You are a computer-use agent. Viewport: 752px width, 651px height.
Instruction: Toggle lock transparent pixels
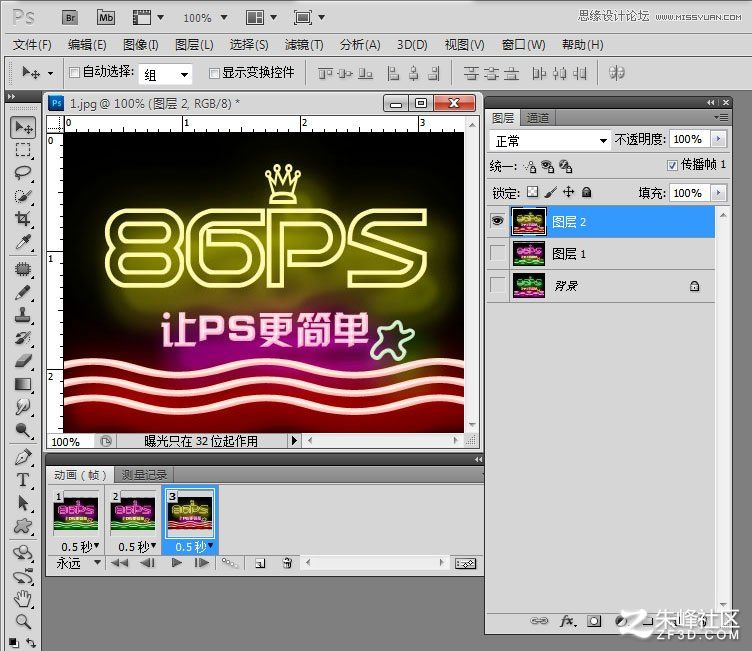tap(532, 192)
